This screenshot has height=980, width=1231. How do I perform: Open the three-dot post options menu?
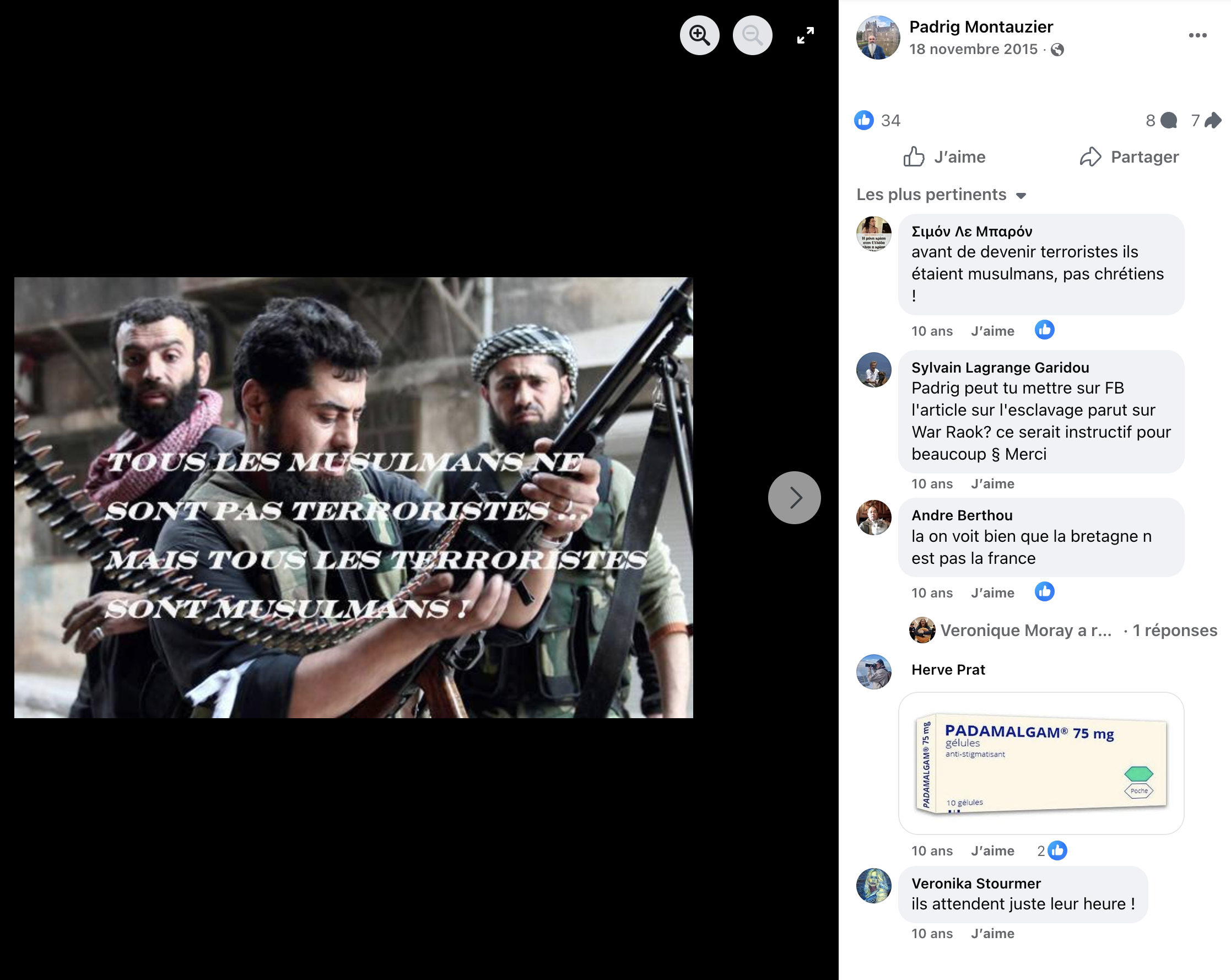click(1197, 35)
